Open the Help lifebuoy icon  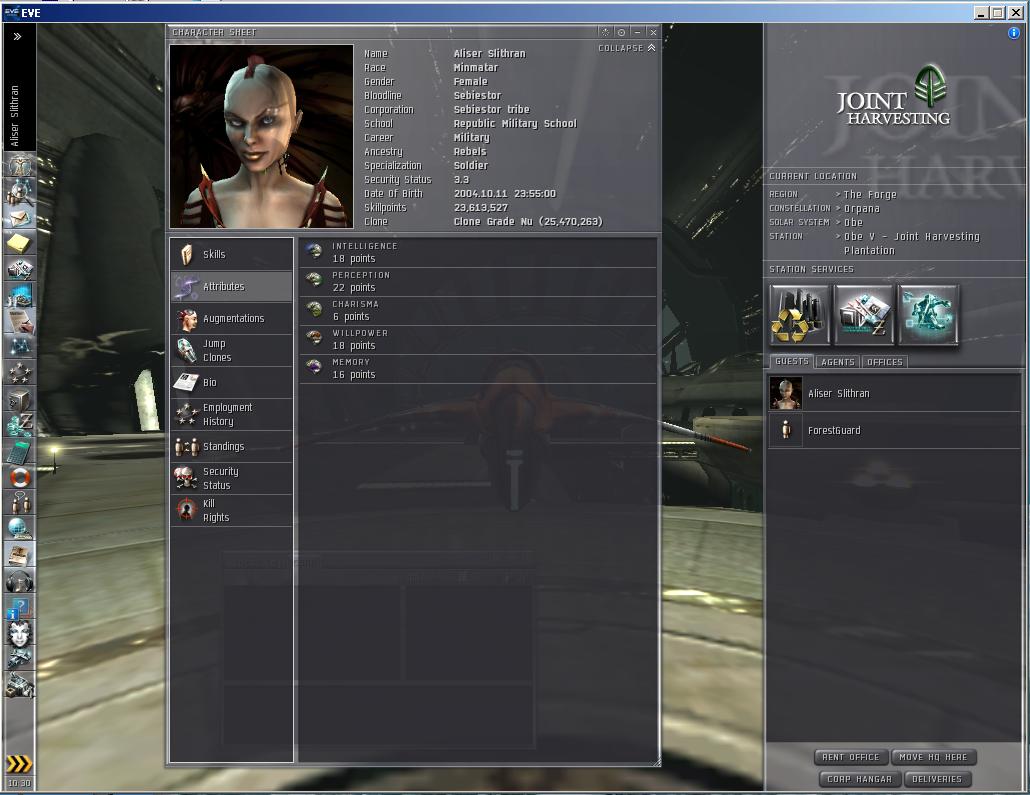click(x=20, y=476)
